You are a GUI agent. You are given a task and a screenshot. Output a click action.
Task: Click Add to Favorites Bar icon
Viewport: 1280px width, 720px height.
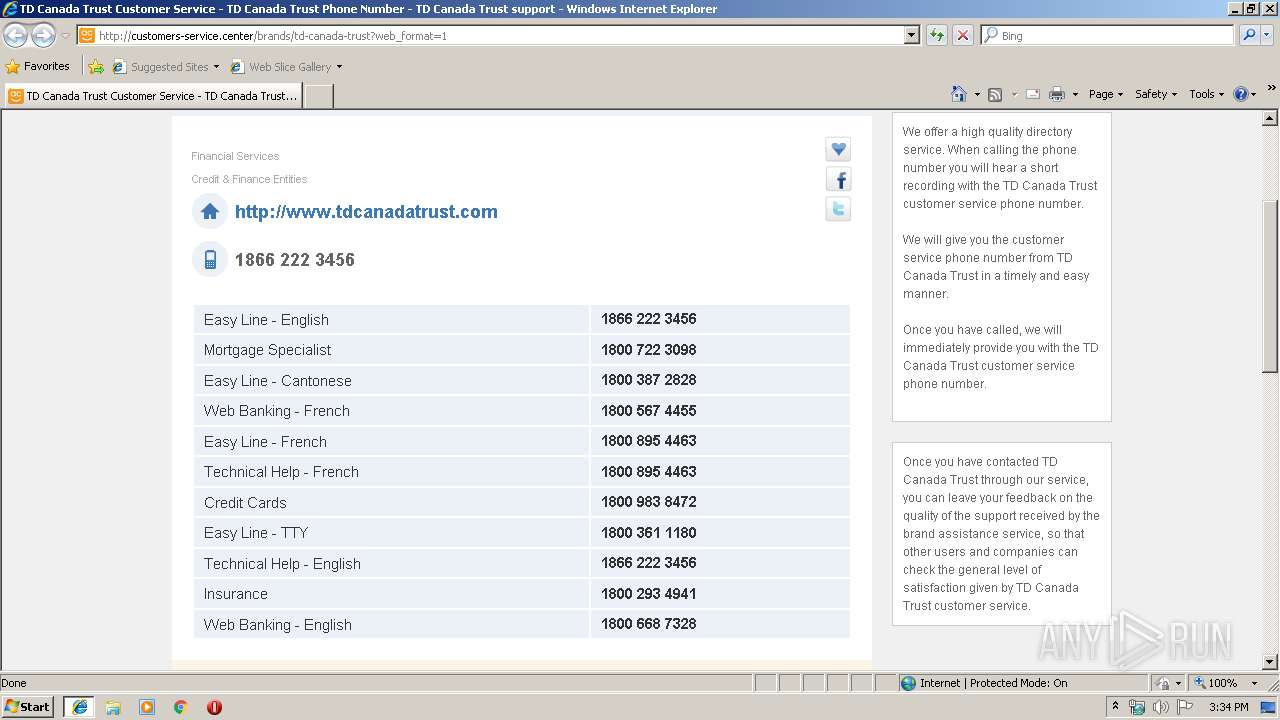[x=96, y=67]
